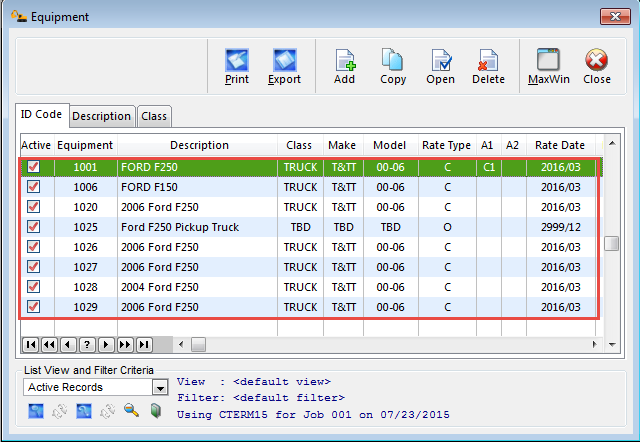This screenshot has height=442, width=640.
Task: Click the question mark navigation button
Action: pos(87,345)
